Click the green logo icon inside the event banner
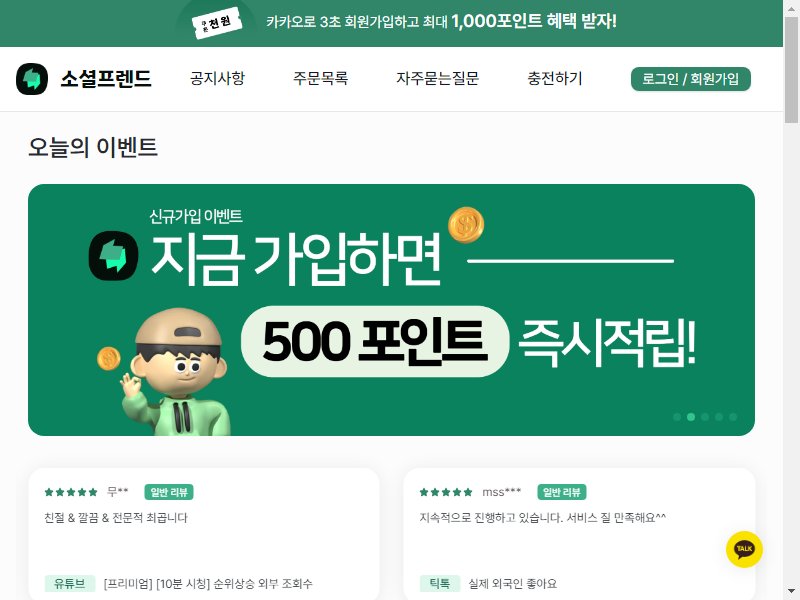This screenshot has height=600, width=800. (113, 256)
